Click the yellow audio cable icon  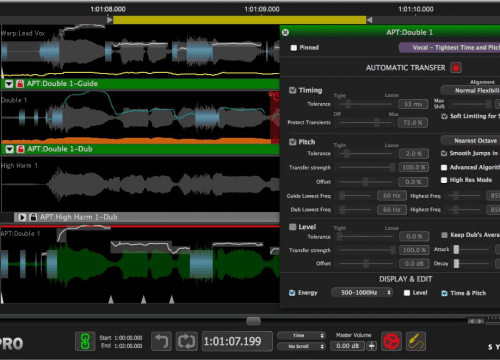pyautogui.click(x=416, y=341)
